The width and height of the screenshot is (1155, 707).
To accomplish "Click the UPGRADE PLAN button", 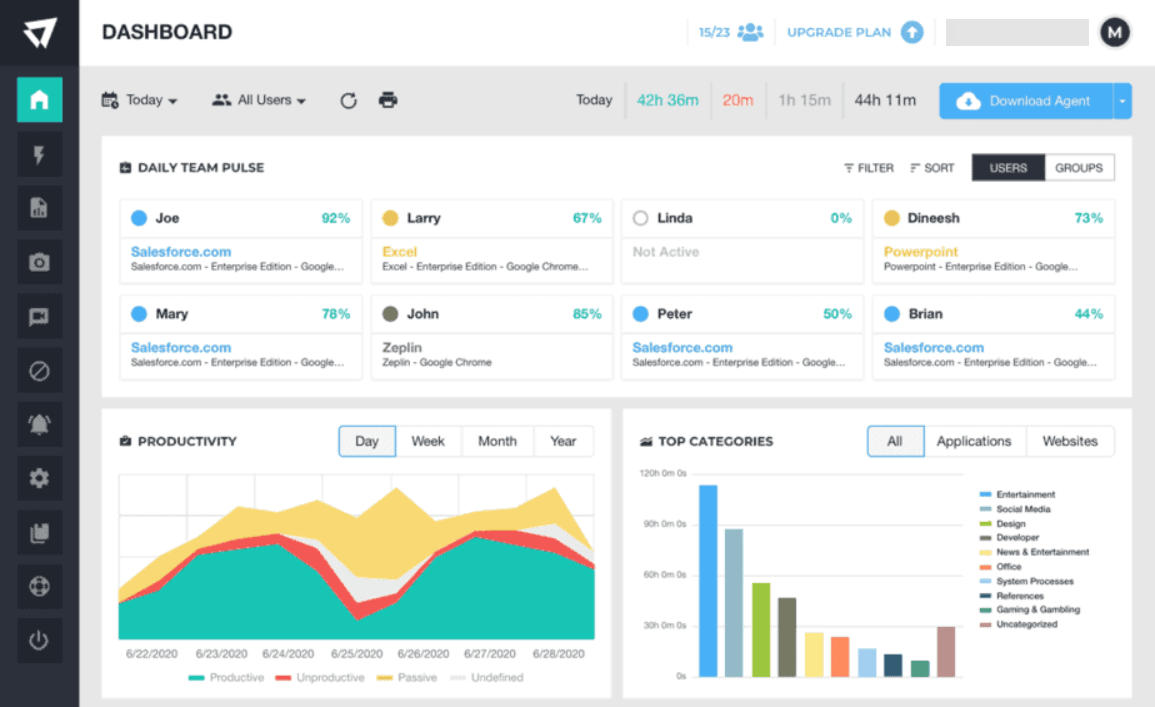I will 839,32.
